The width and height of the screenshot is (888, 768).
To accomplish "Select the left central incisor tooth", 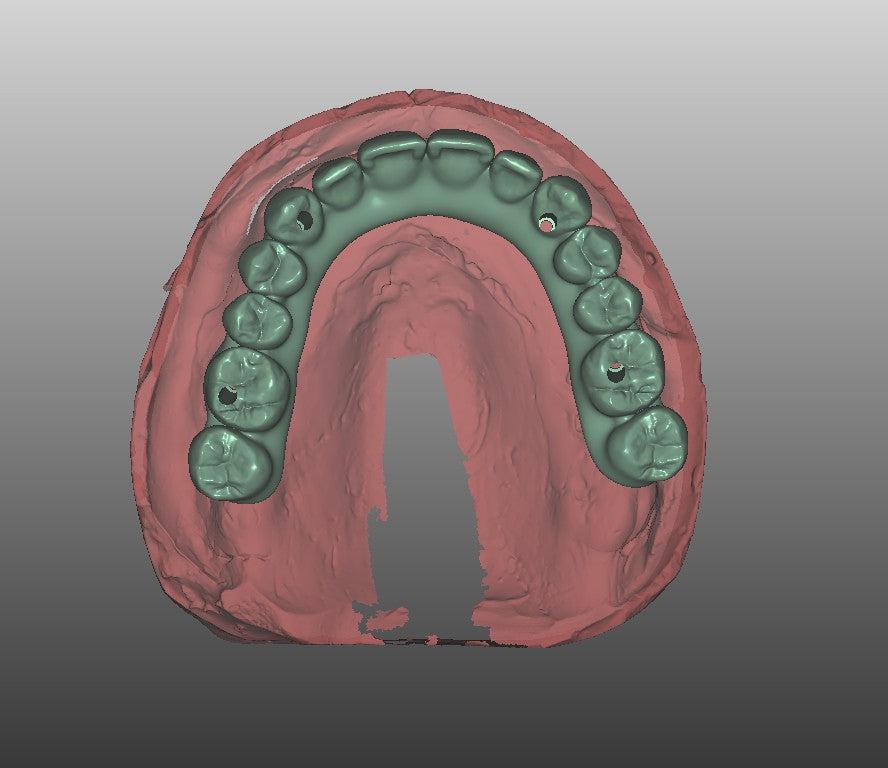I will pos(394,162).
